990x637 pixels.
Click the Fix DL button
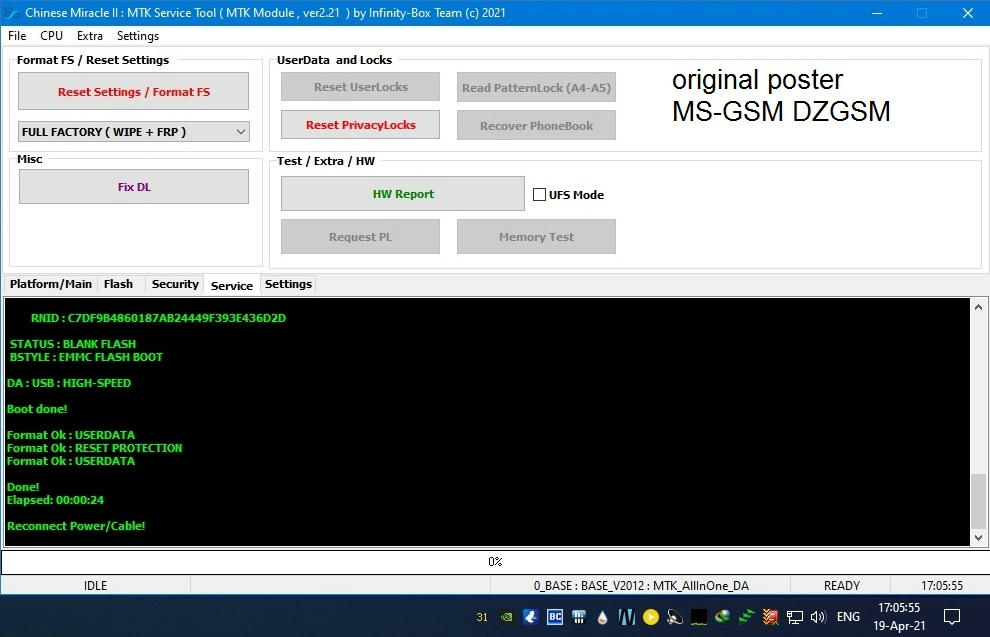coord(134,187)
